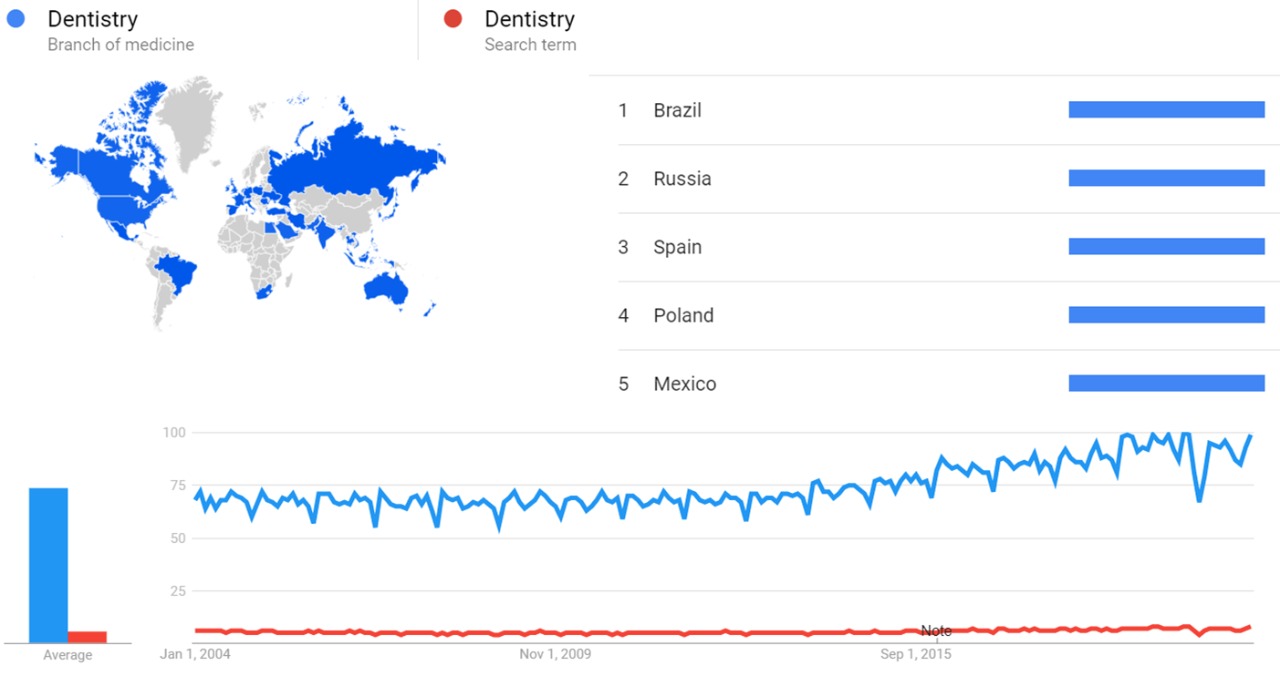The image size is (1280, 676).
Task: Select the Dentistry Search term entry
Action: pos(530,30)
